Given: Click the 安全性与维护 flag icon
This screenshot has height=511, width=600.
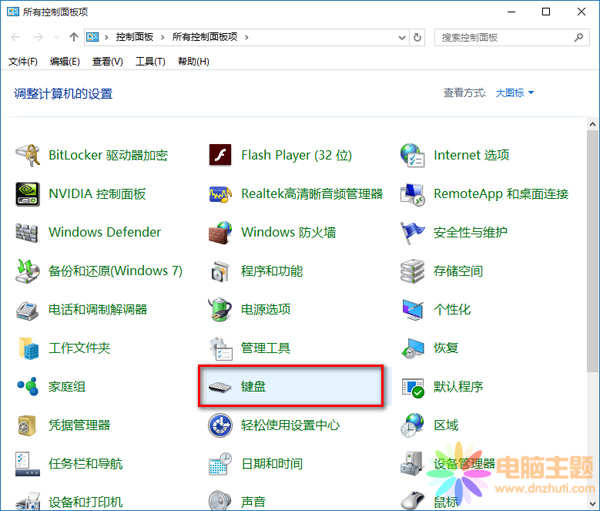Looking at the screenshot, I should point(413,232).
